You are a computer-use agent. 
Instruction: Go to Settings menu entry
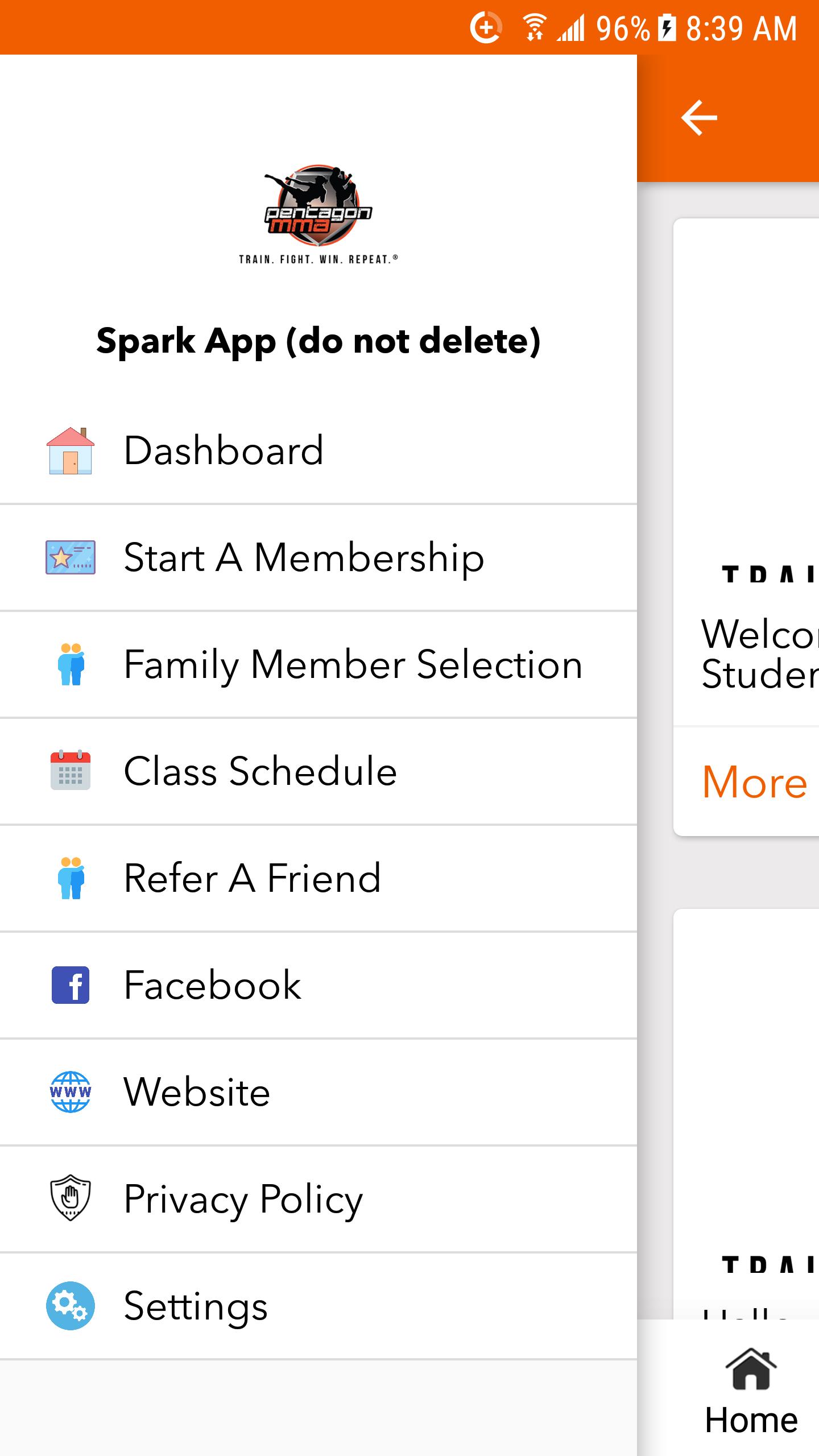(x=318, y=1306)
